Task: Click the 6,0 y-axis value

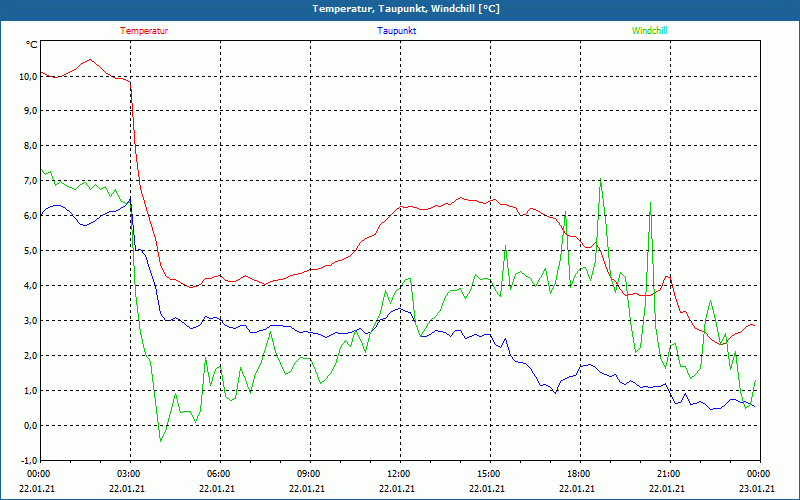Action: pos(30,216)
